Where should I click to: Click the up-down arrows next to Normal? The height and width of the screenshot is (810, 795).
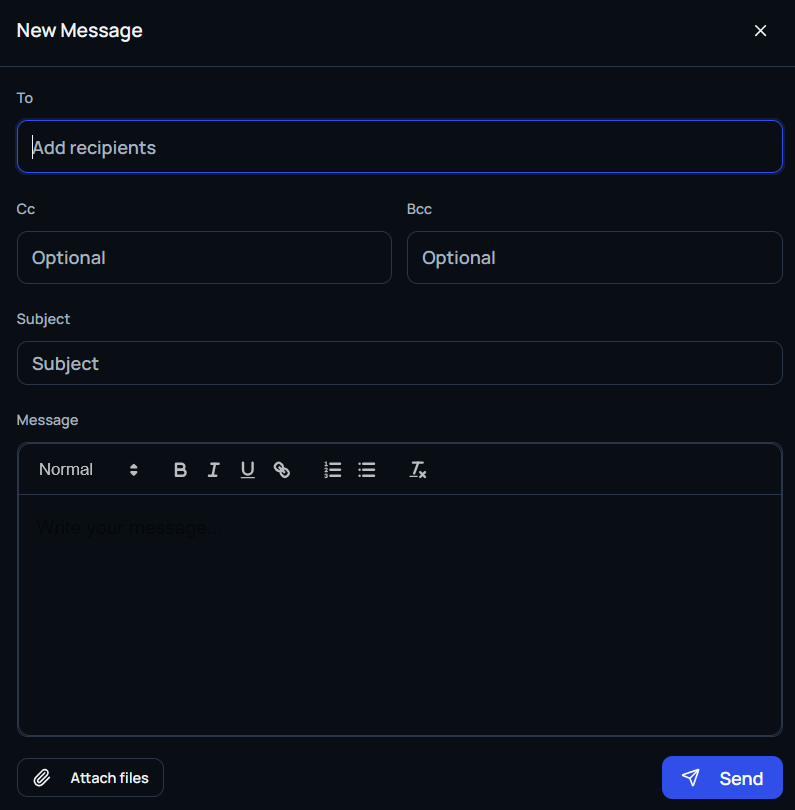point(134,470)
